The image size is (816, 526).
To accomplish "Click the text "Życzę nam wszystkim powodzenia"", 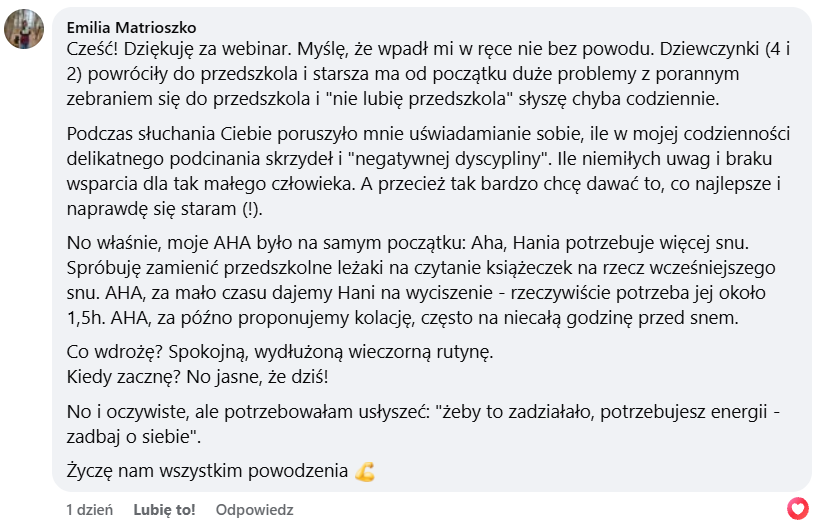I will [207, 471].
